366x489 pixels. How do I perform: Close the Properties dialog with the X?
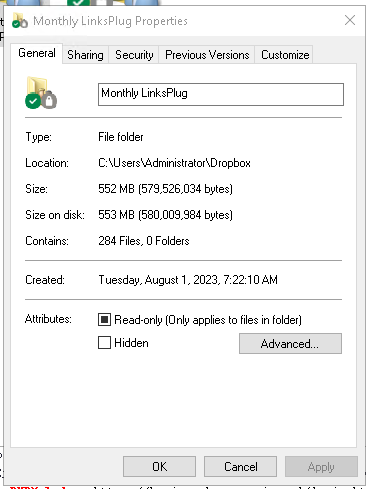tap(350, 20)
